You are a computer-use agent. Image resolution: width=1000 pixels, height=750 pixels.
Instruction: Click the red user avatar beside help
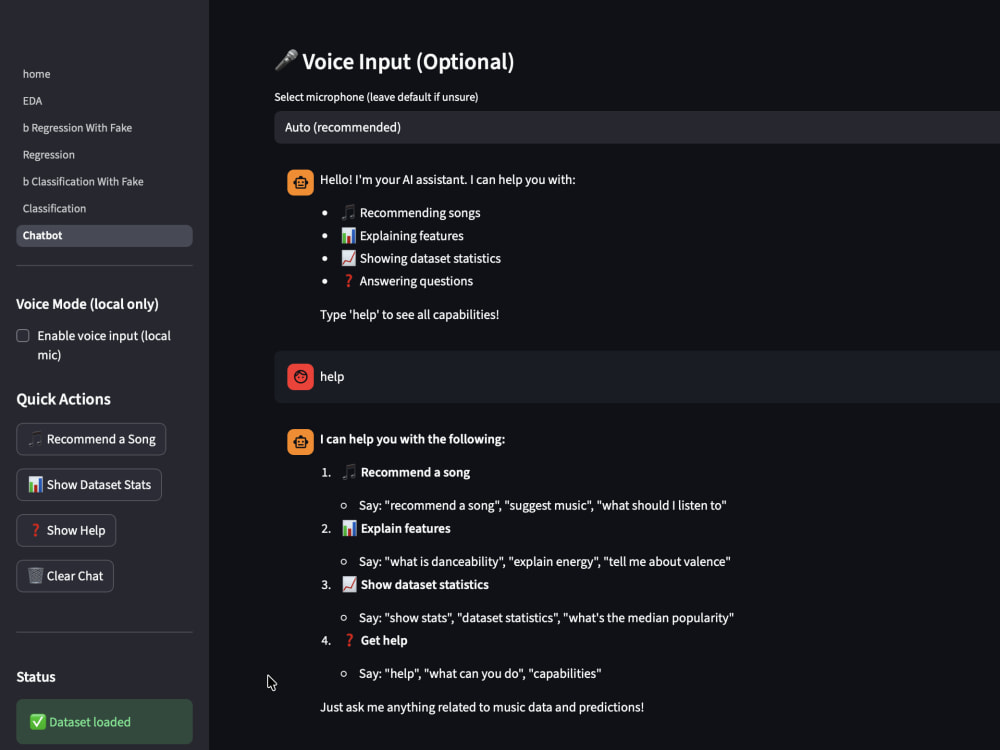[x=300, y=376]
